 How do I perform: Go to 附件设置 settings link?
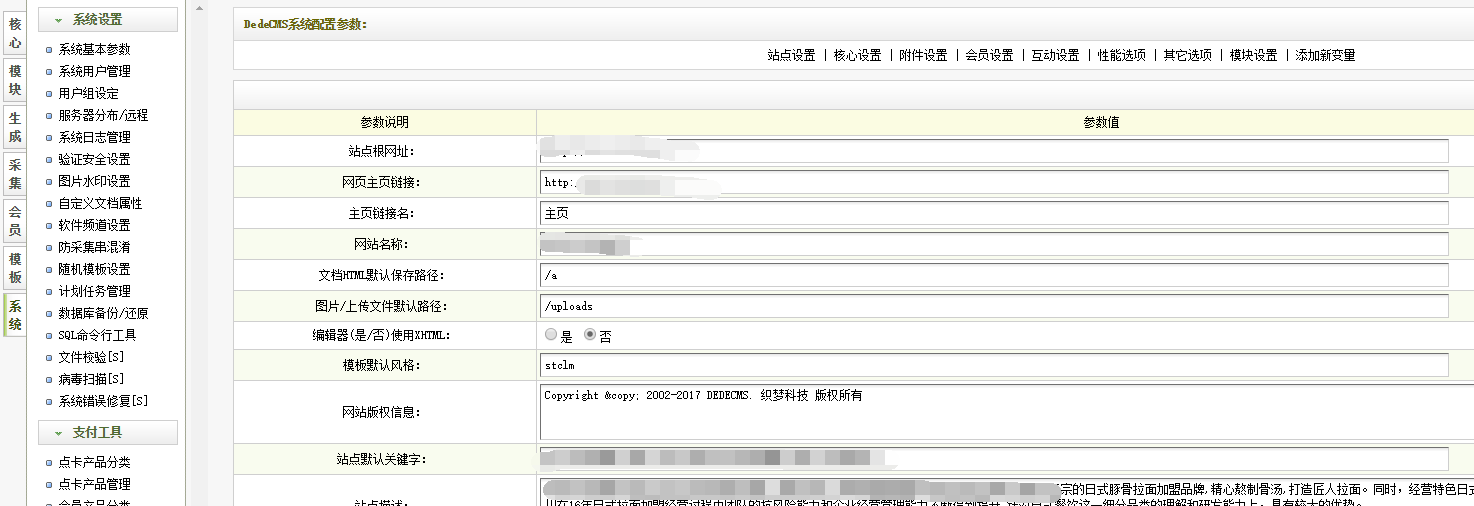(923, 56)
